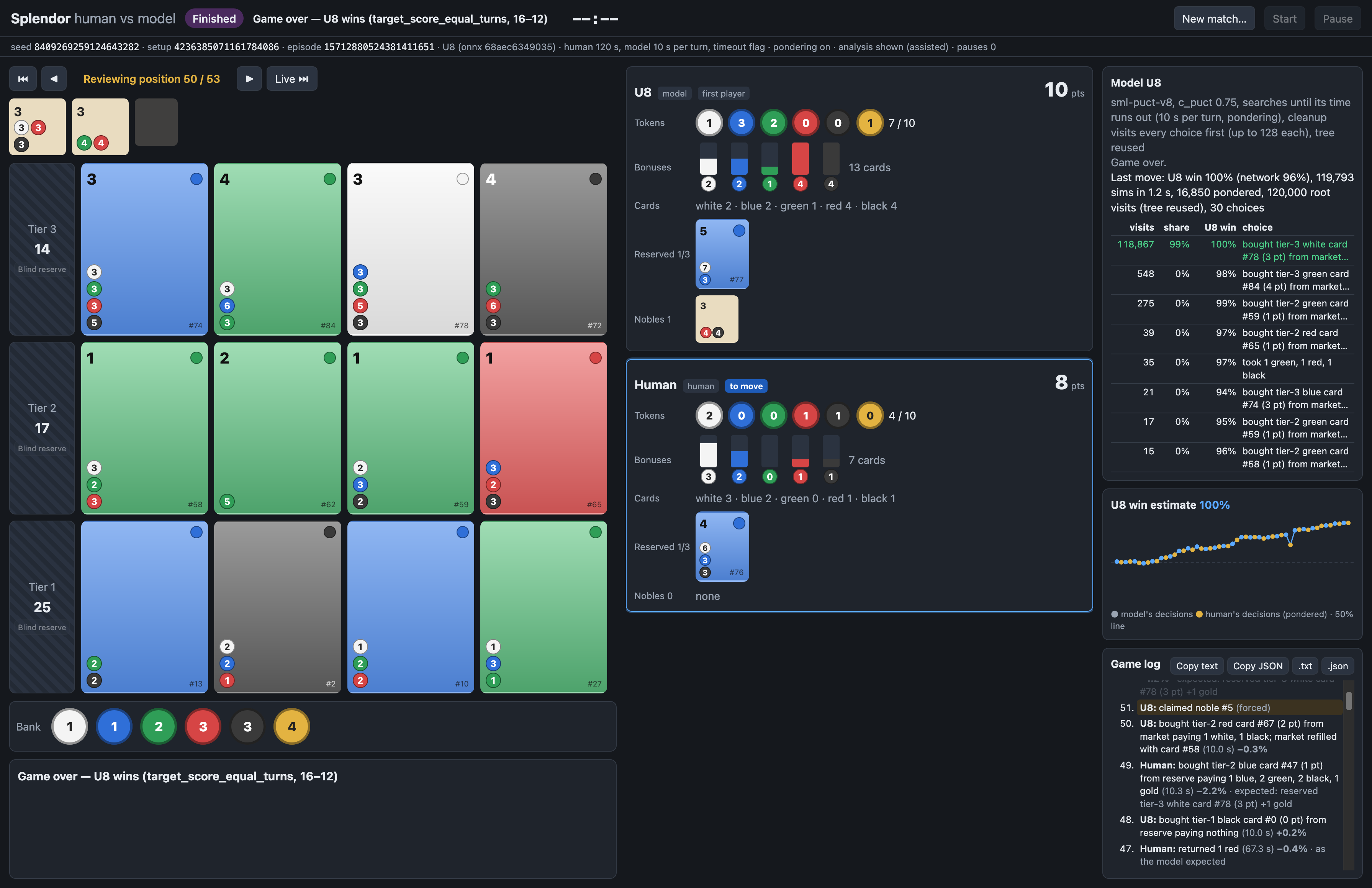Viewport: 1372px width, 888px height.
Task: Download game log as .txt
Action: [x=1305, y=666]
